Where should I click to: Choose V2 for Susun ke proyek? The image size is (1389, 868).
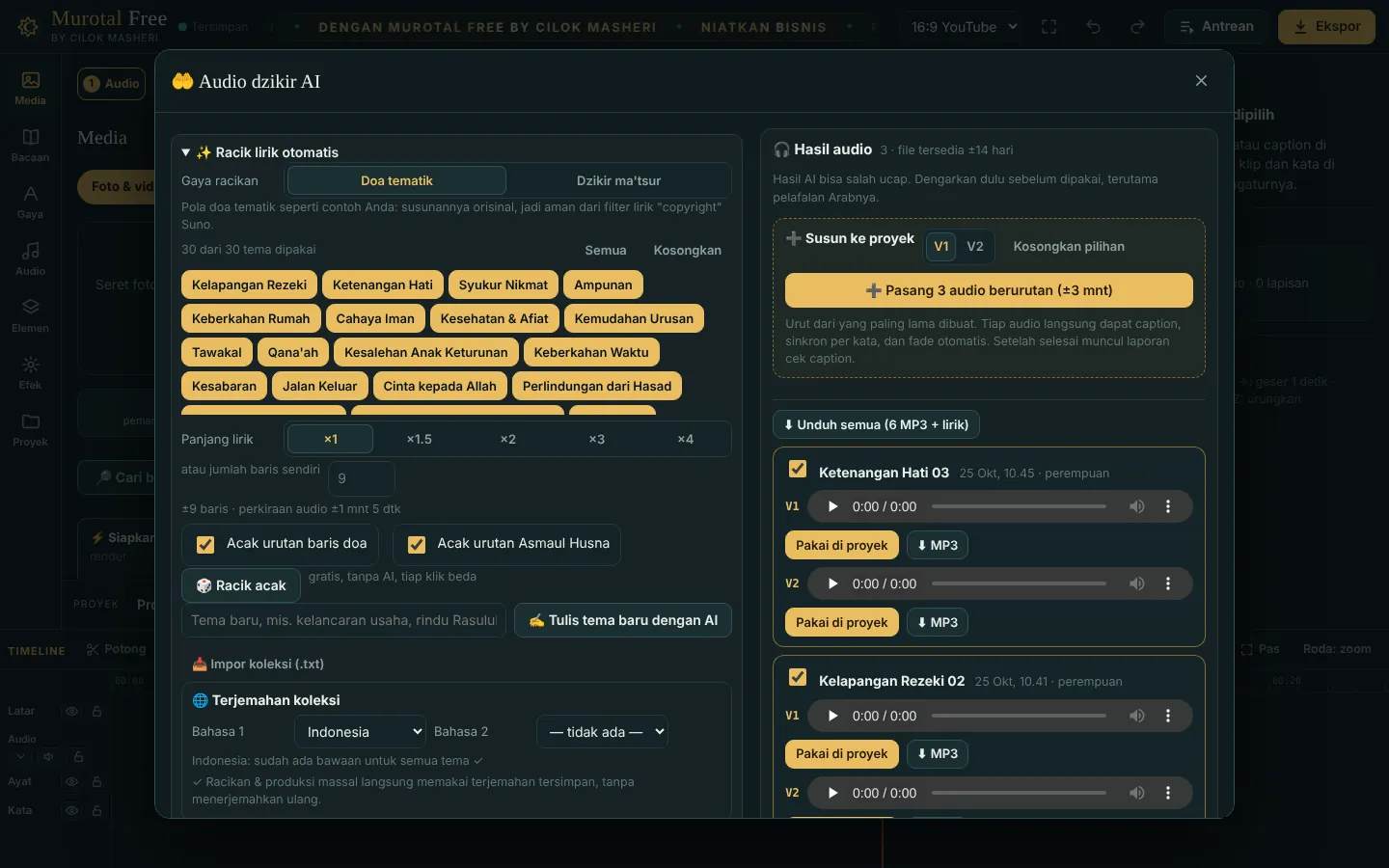(x=975, y=246)
